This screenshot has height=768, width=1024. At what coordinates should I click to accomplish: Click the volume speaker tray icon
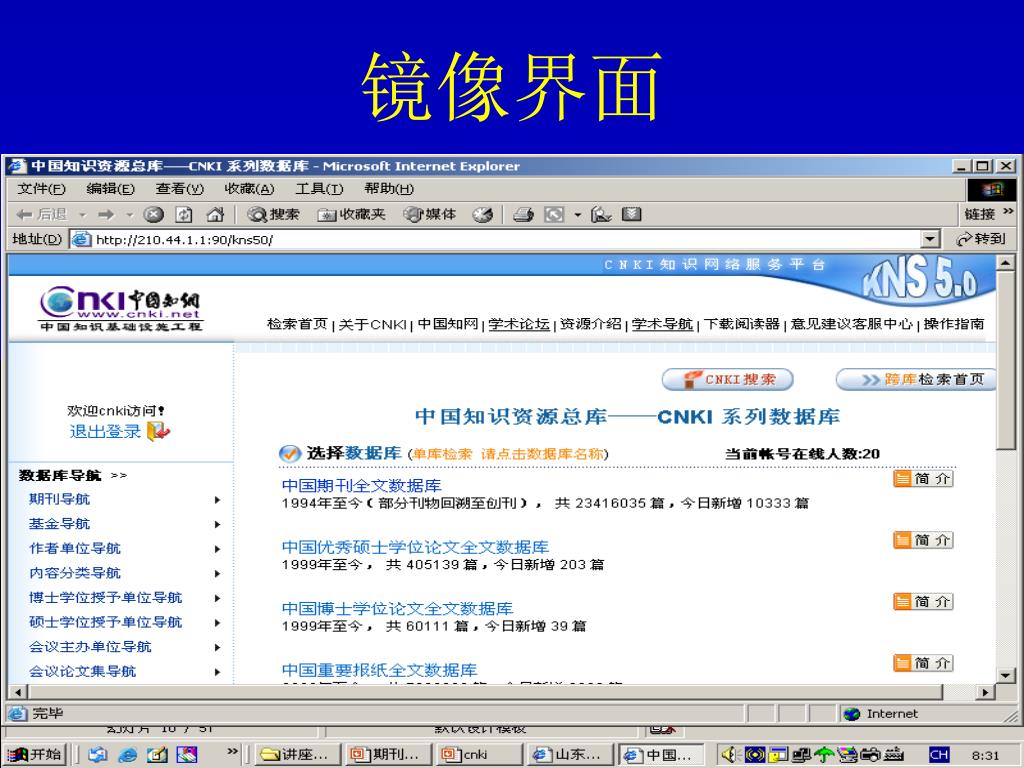coord(729,754)
